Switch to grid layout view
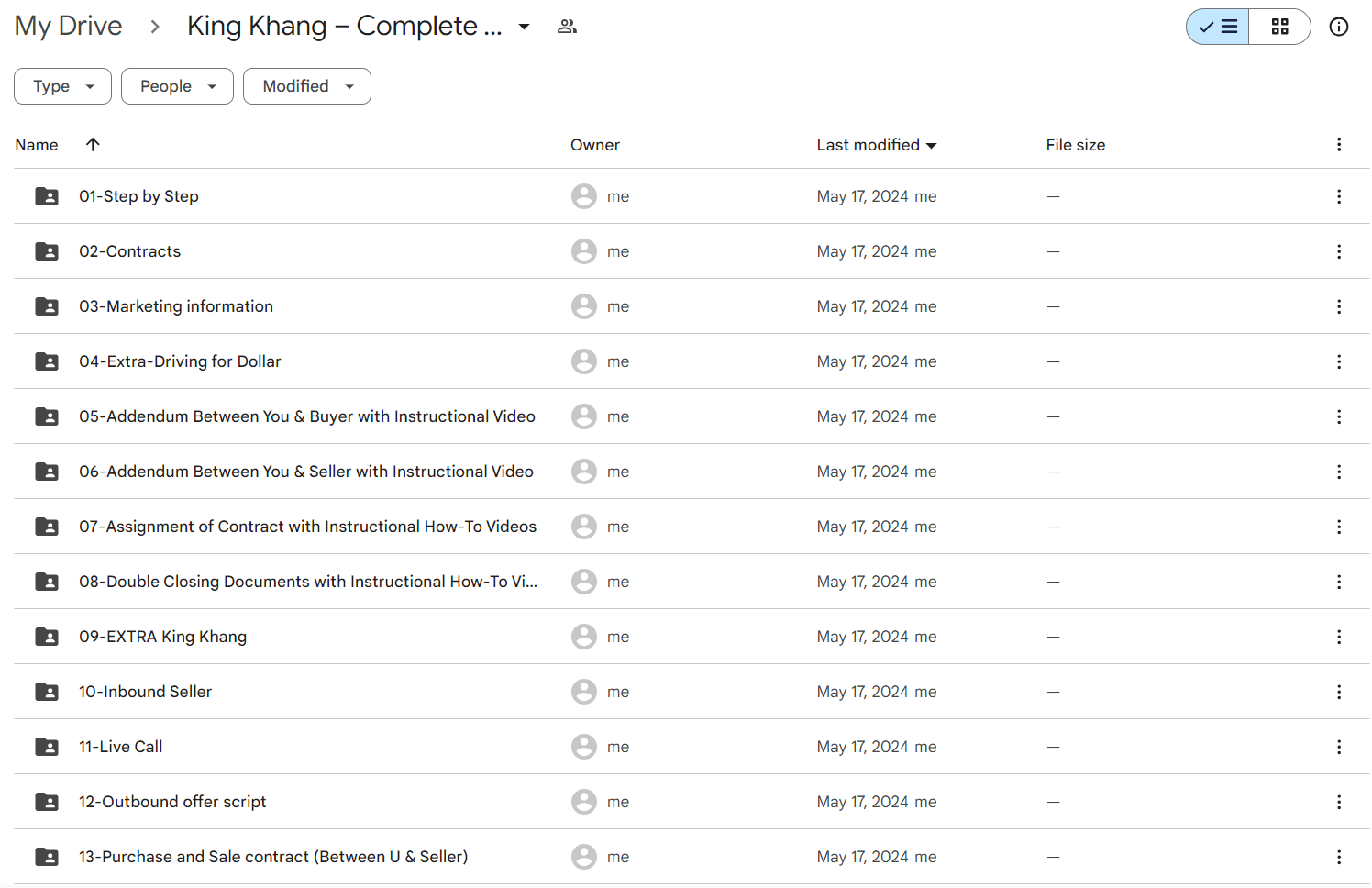Viewport: 1372px width, 888px height. point(1279,27)
